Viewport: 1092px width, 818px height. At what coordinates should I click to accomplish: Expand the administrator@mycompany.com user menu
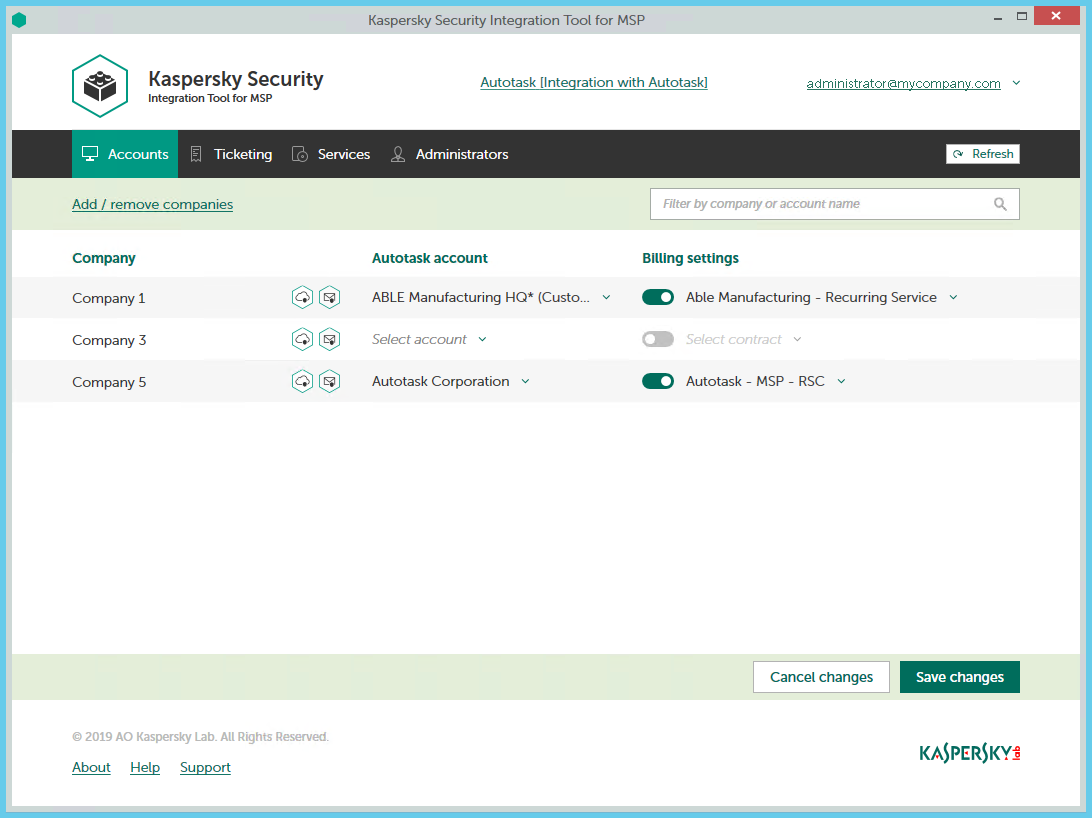[1016, 83]
